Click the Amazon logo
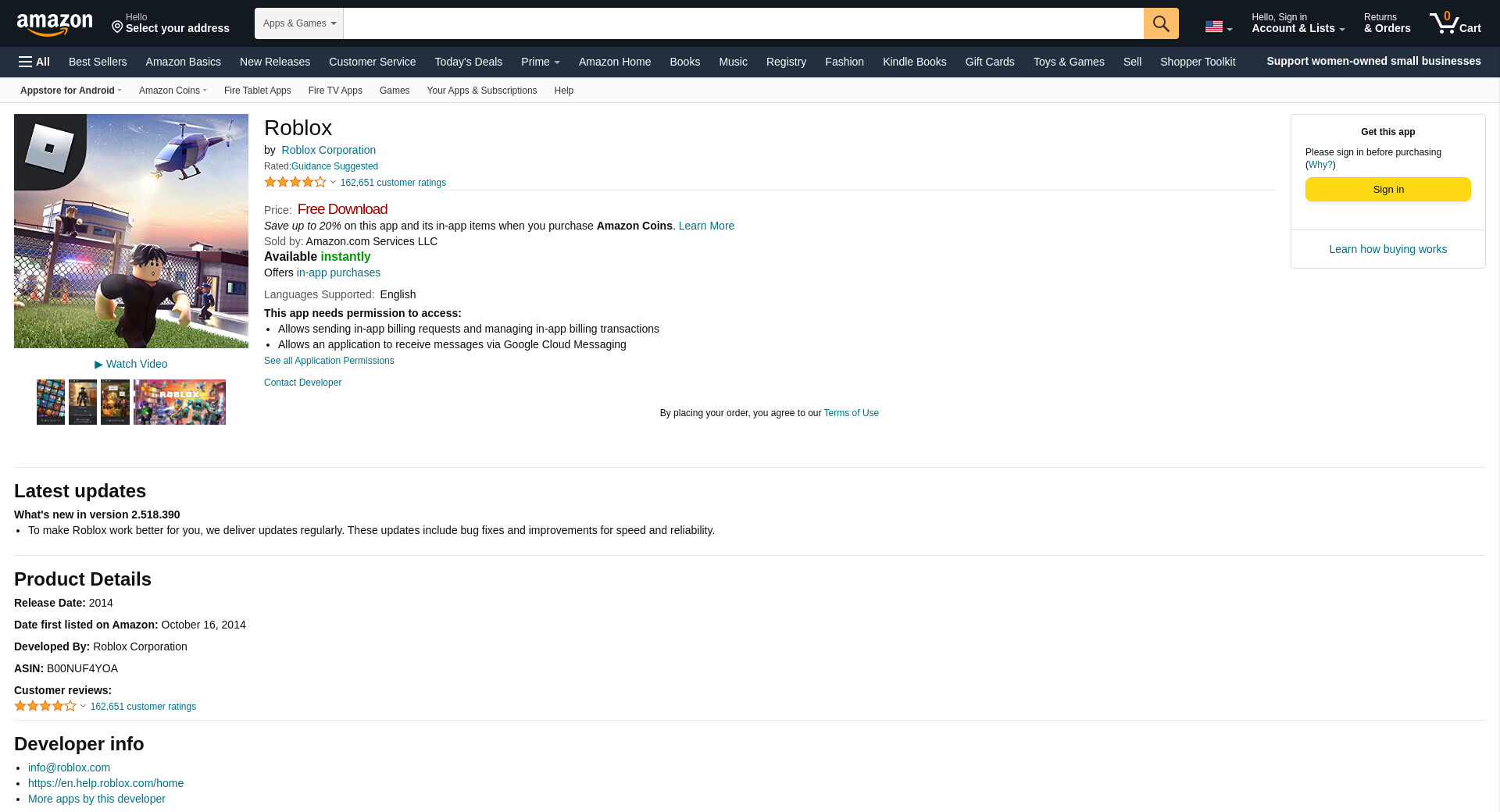Image resolution: width=1500 pixels, height=812 pixels. pos(55,24)
